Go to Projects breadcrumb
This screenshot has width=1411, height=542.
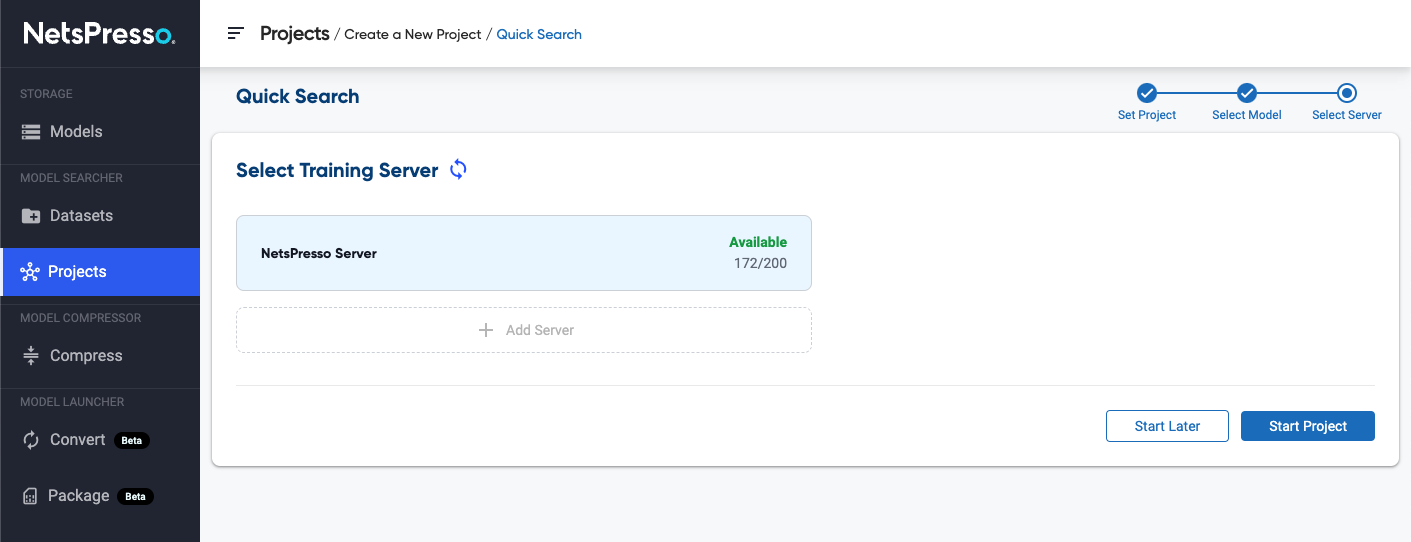(x=295, y=33)
